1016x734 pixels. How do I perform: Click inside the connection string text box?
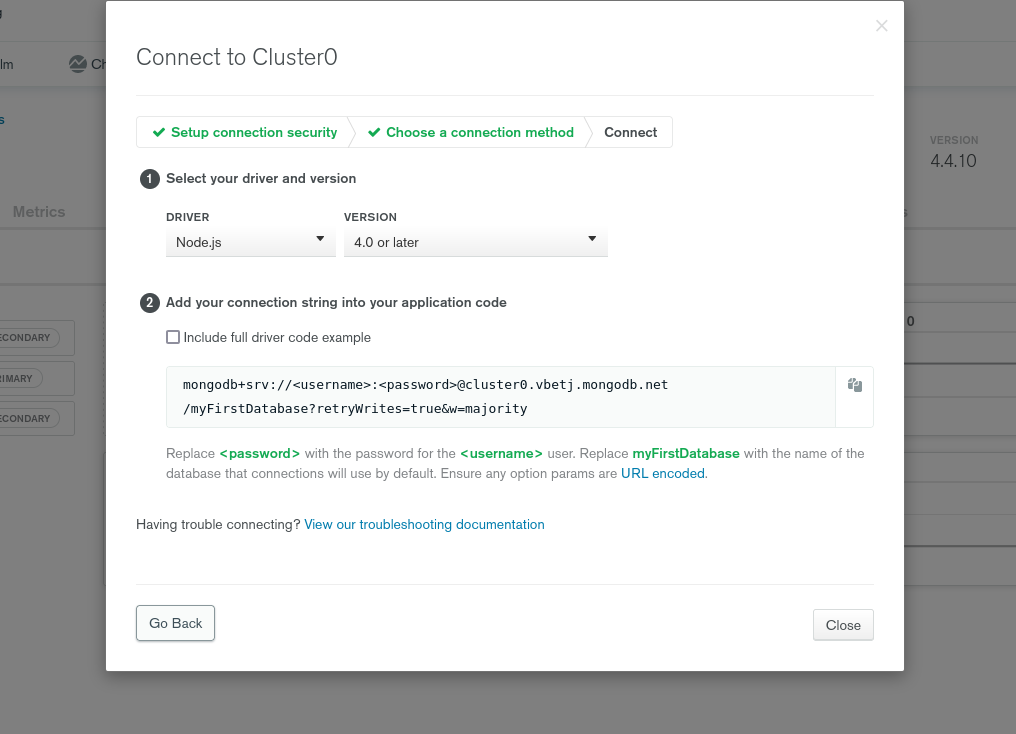click(x=501, y=397)
